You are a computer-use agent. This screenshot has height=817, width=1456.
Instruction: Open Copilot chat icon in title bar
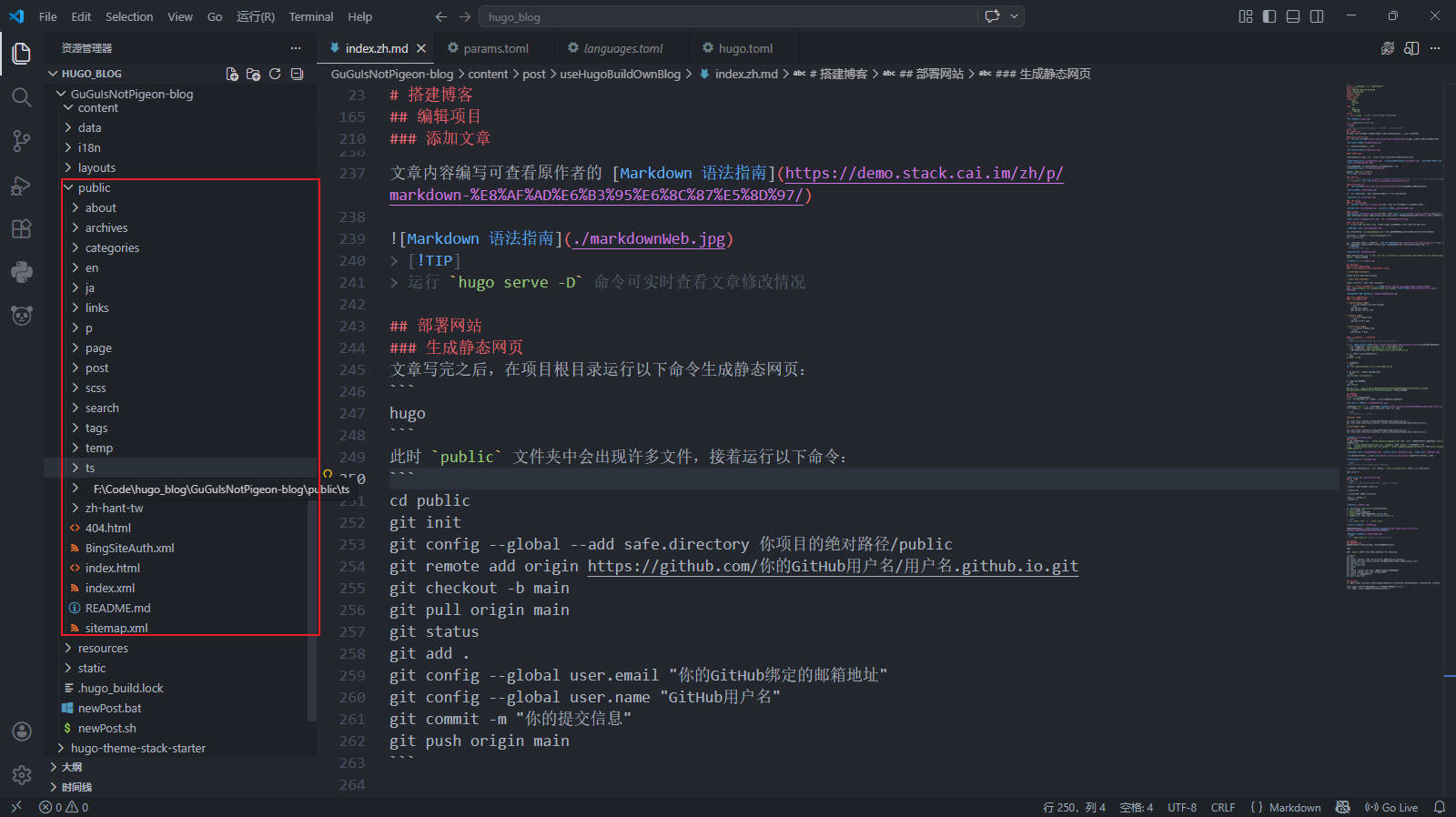[x=993, y=16]
